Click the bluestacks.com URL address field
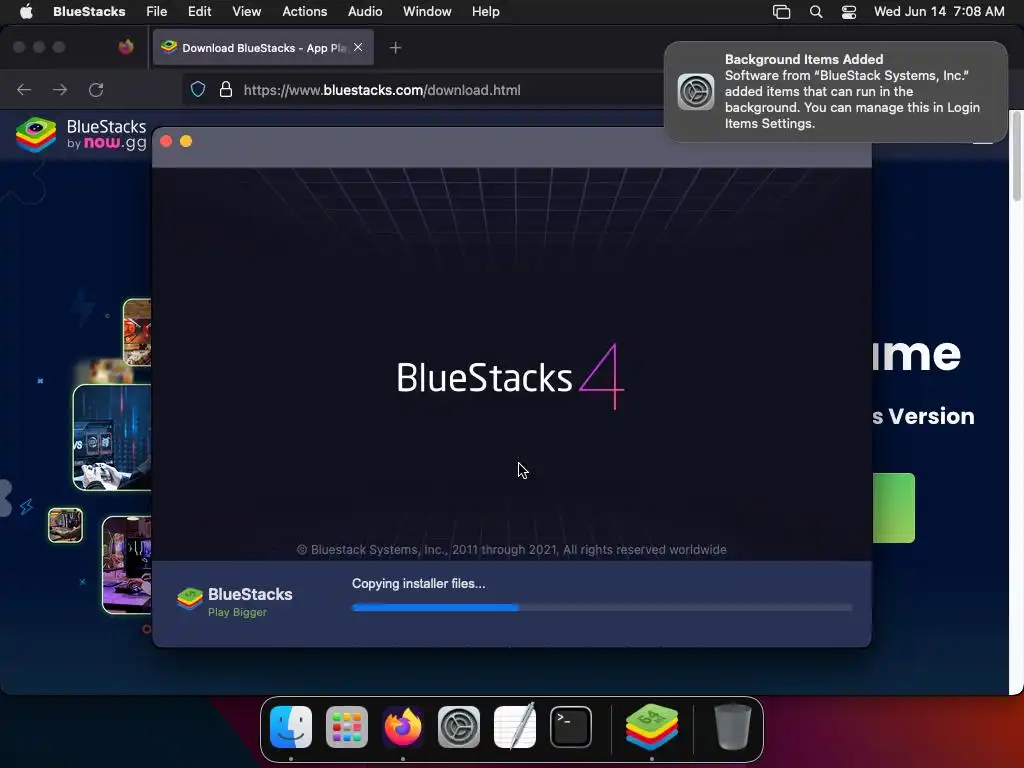The height and width of the screenshot is (768, 1024). [x=382, y=90]
